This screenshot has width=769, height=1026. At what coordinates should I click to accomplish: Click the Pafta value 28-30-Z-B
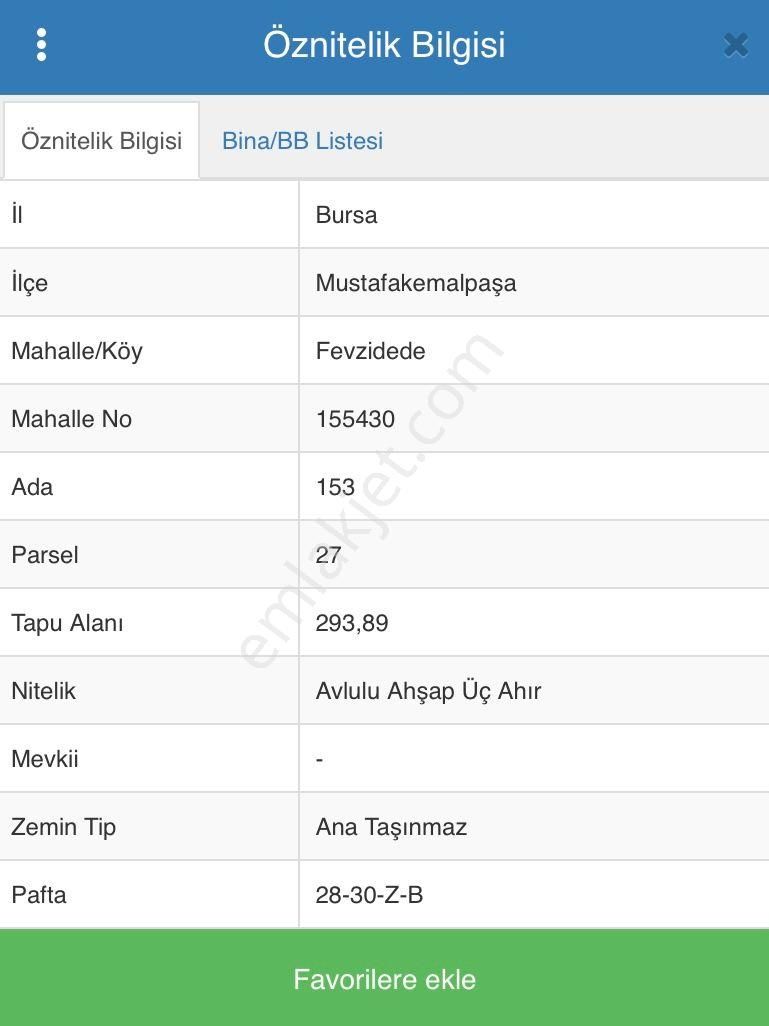368,894
